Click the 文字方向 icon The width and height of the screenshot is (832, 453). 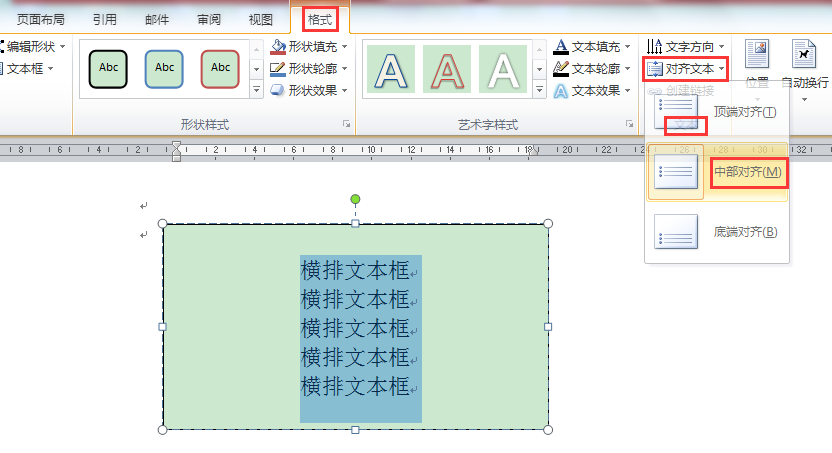pos(655,47)
